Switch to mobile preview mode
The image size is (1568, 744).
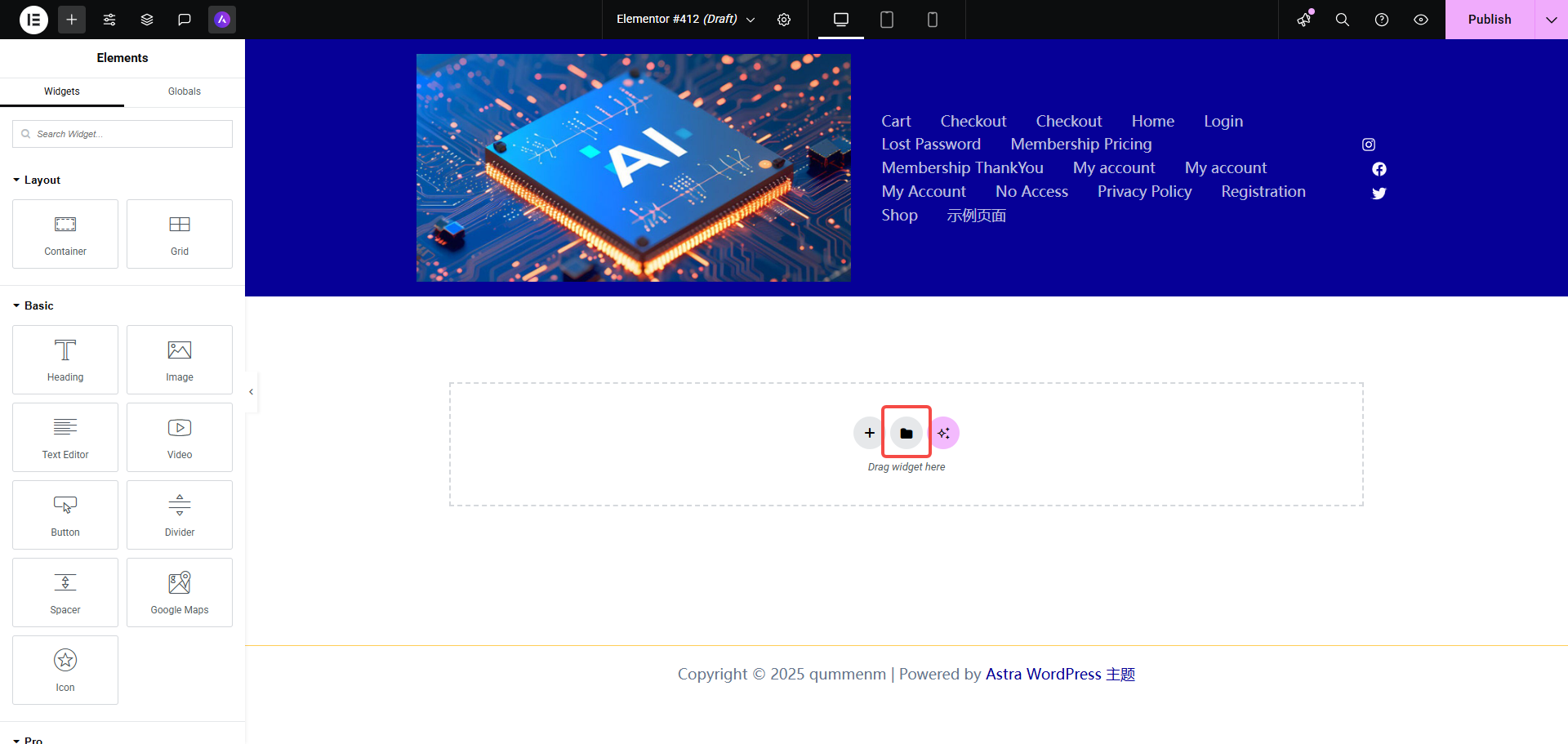[933, 20]
